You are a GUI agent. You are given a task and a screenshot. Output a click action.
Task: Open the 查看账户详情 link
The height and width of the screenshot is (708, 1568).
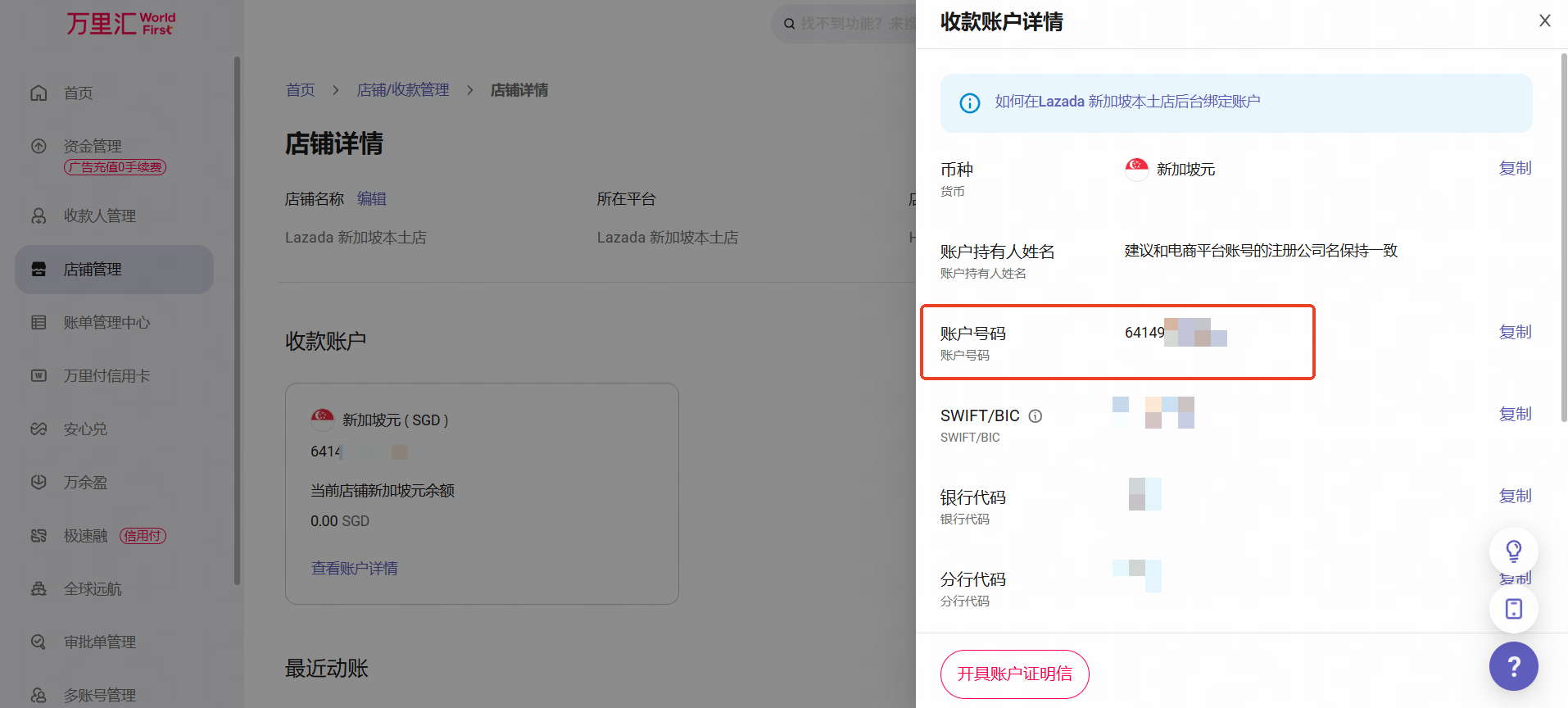[x=355, y=569]
